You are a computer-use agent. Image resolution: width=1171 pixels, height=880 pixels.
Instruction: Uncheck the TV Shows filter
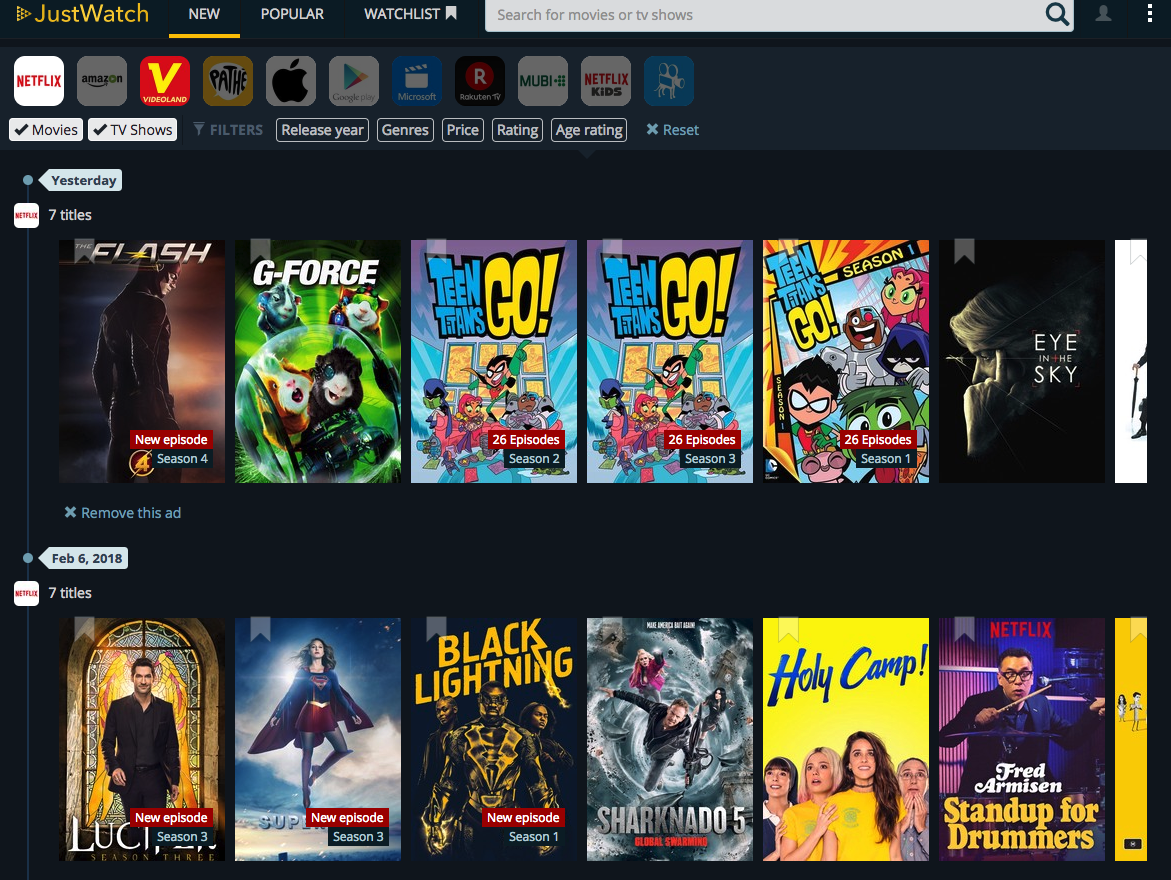133,130
